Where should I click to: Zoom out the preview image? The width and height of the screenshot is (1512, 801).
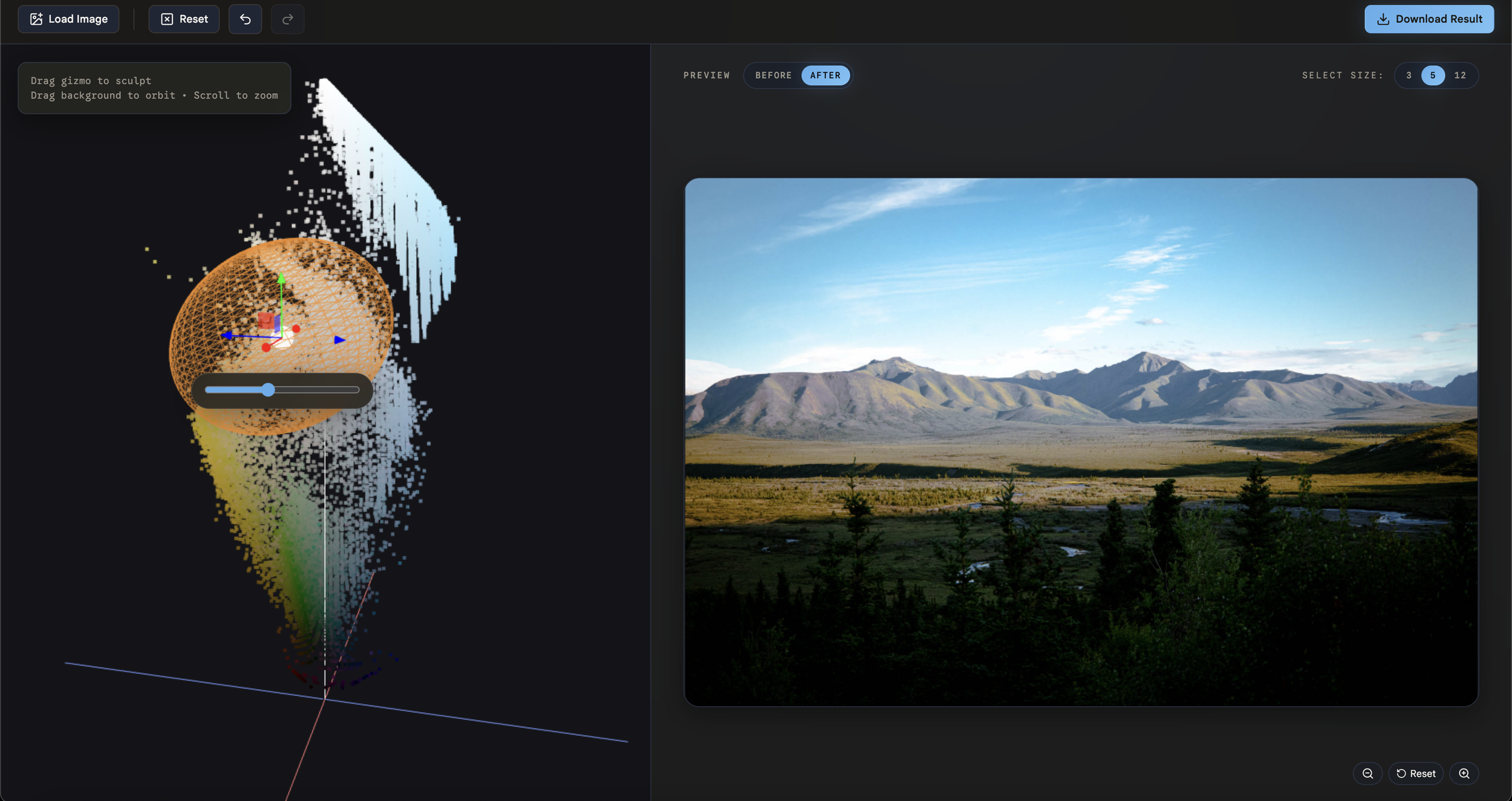1367,773
